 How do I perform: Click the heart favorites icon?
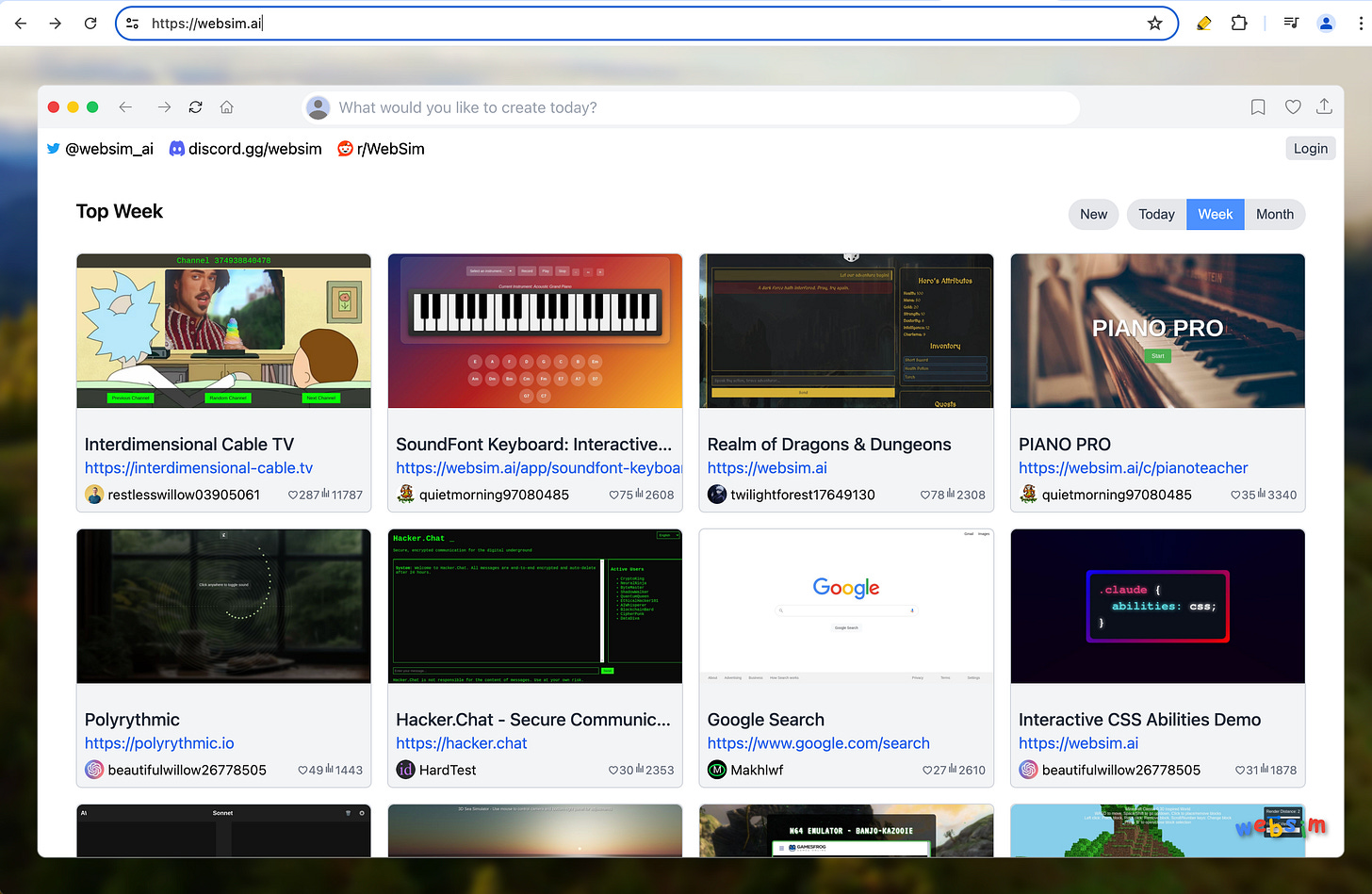point(1293,107)
